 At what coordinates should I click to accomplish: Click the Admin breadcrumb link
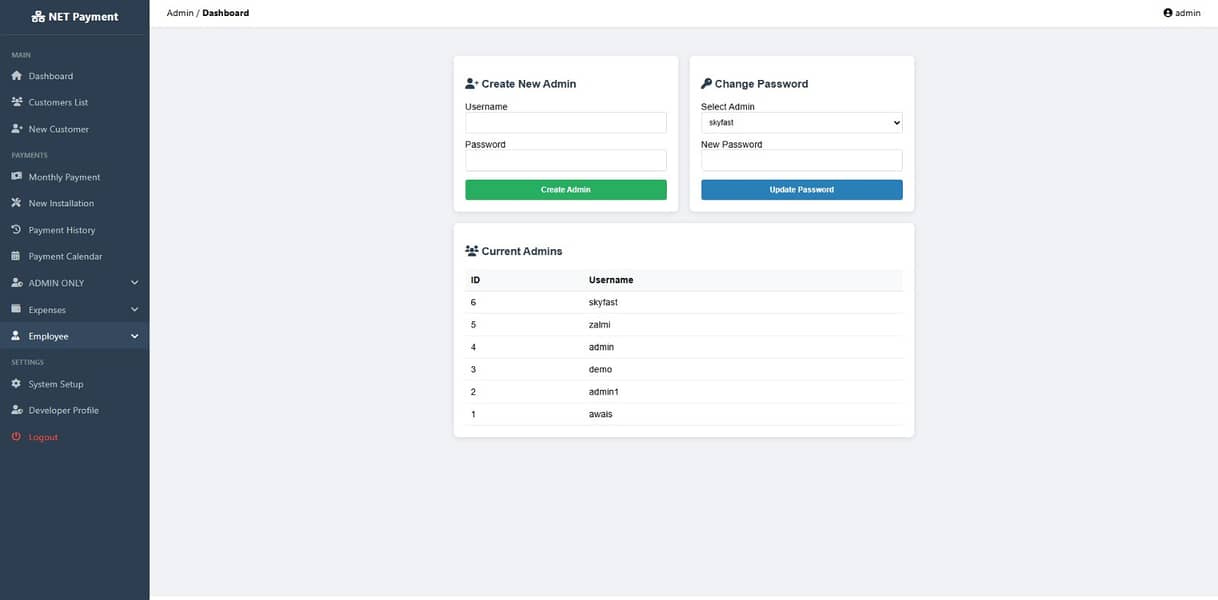tap(180, 13)
